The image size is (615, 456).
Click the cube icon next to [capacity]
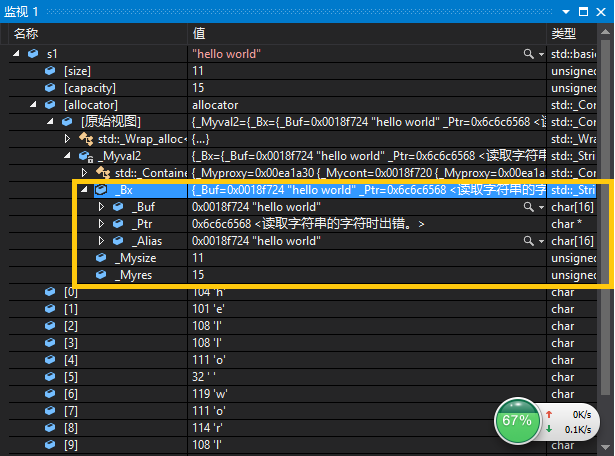50,87
